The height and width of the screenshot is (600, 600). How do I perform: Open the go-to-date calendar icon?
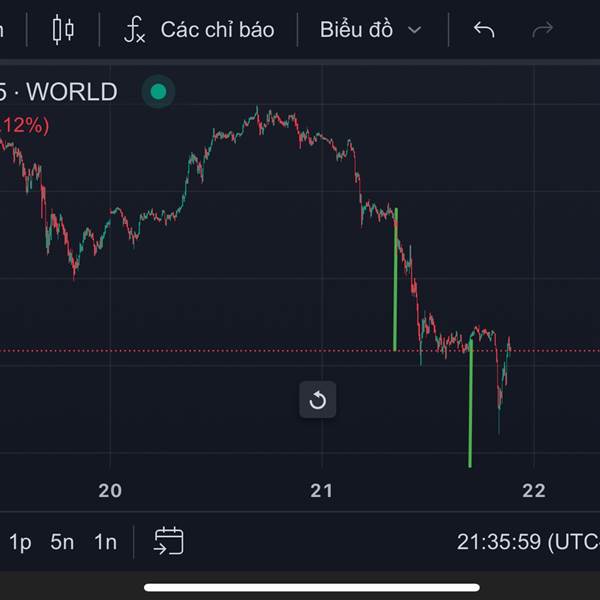[168, 542]
